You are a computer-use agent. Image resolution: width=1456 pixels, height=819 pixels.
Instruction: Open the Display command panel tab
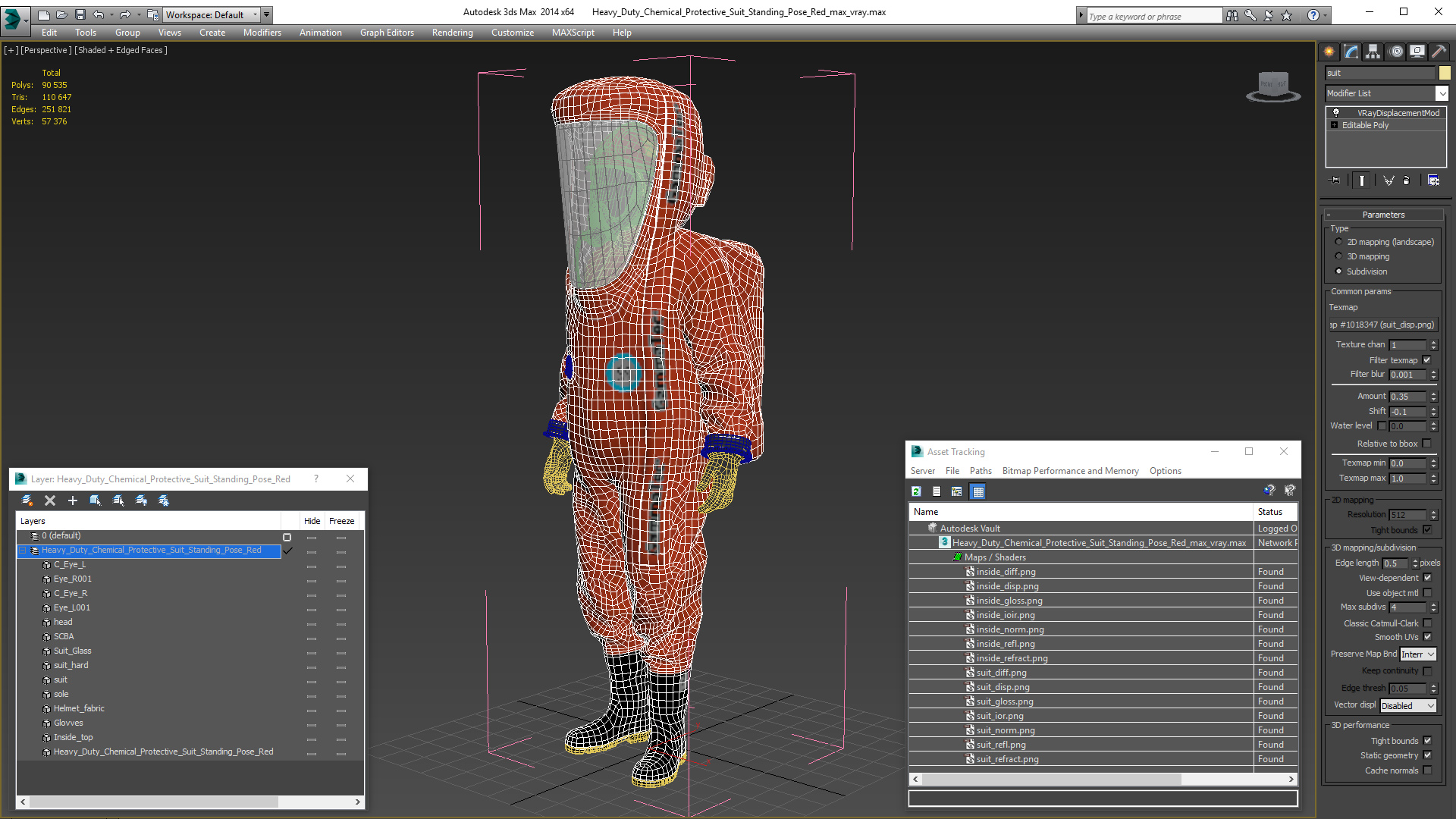1417,52
